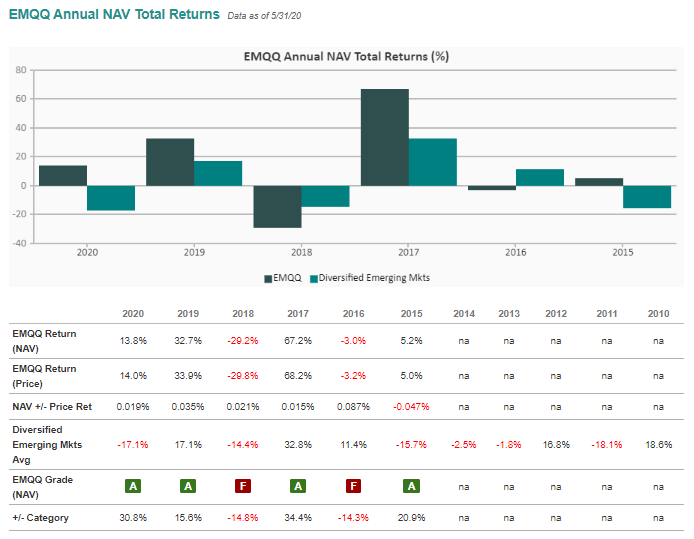
Task: Toggle the Diversified Emerging Mkts legend label
Action: click(x=374, y=278)
